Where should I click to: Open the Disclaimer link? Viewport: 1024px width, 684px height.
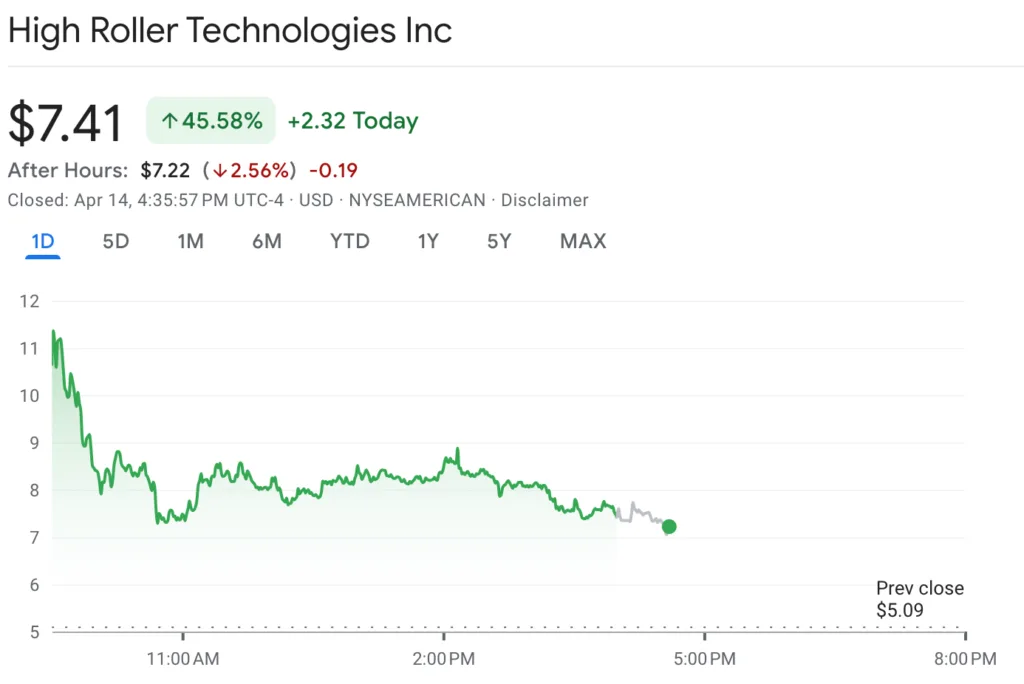(545, 200)
